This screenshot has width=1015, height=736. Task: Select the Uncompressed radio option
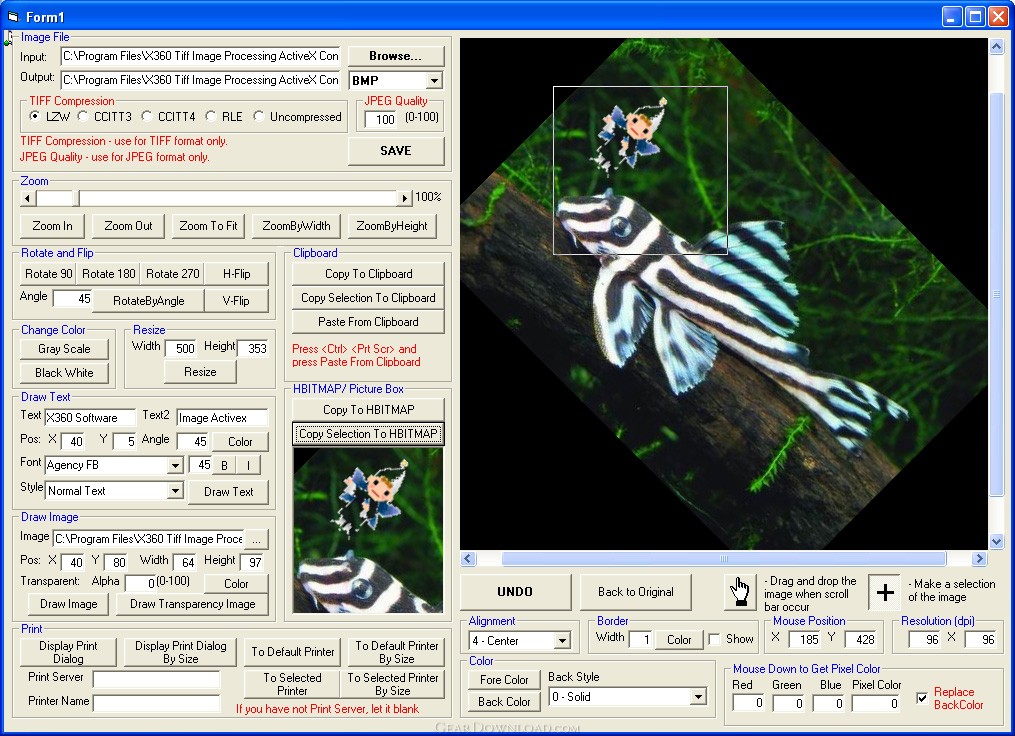coord(260,117)
